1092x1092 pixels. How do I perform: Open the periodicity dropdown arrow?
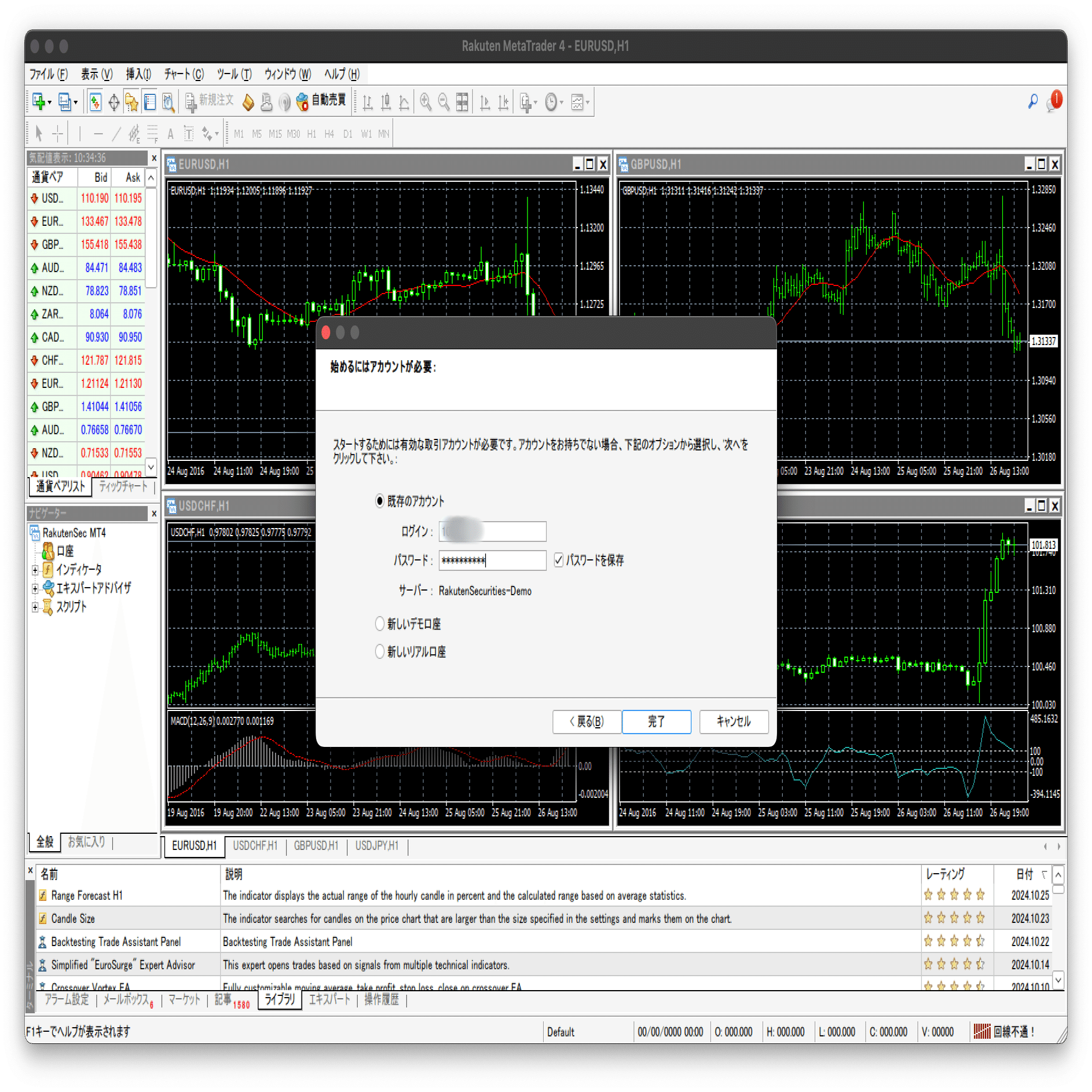tap(562, 103)
